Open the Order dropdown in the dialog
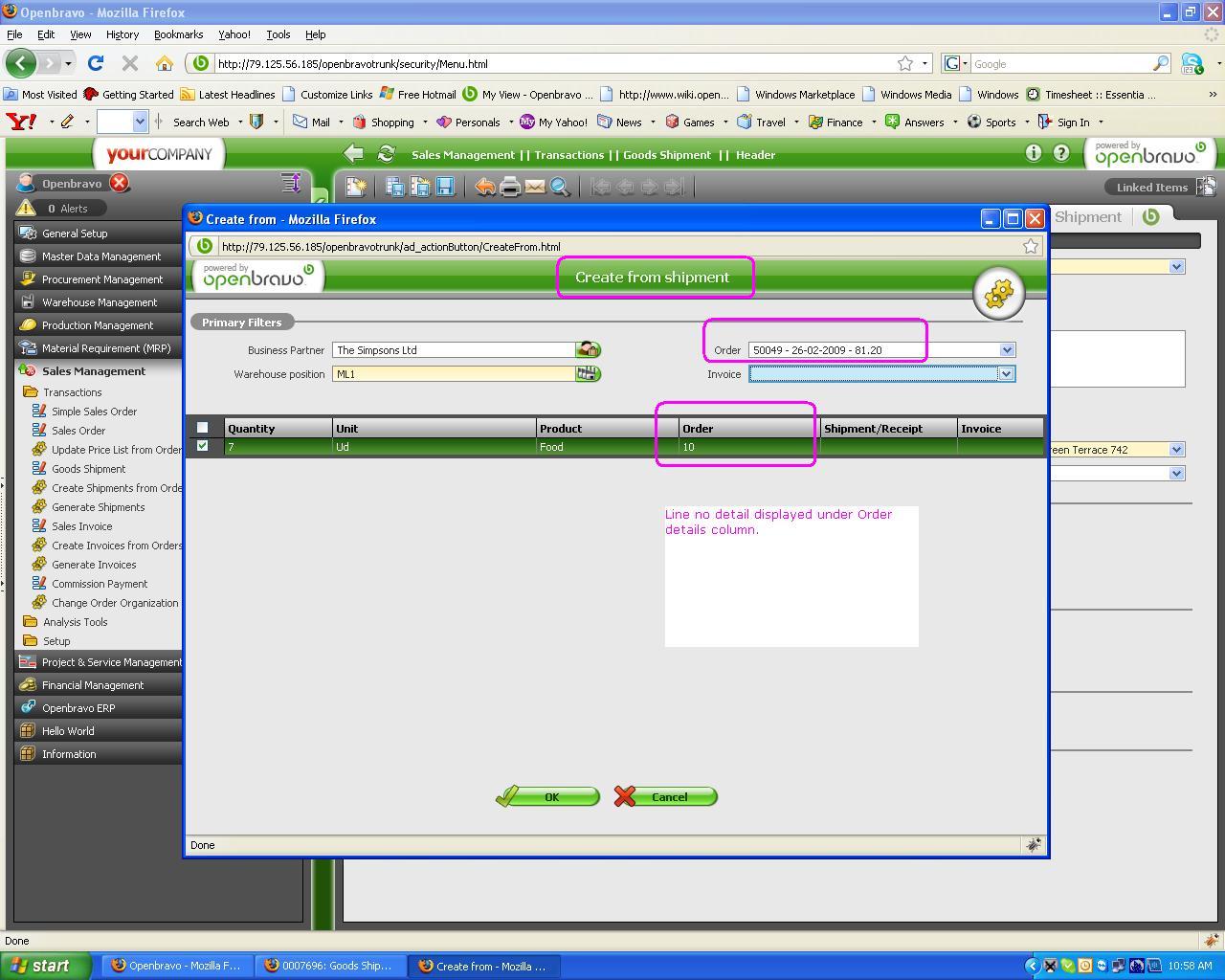The image size is (1225, 980). pos(1007,350)
